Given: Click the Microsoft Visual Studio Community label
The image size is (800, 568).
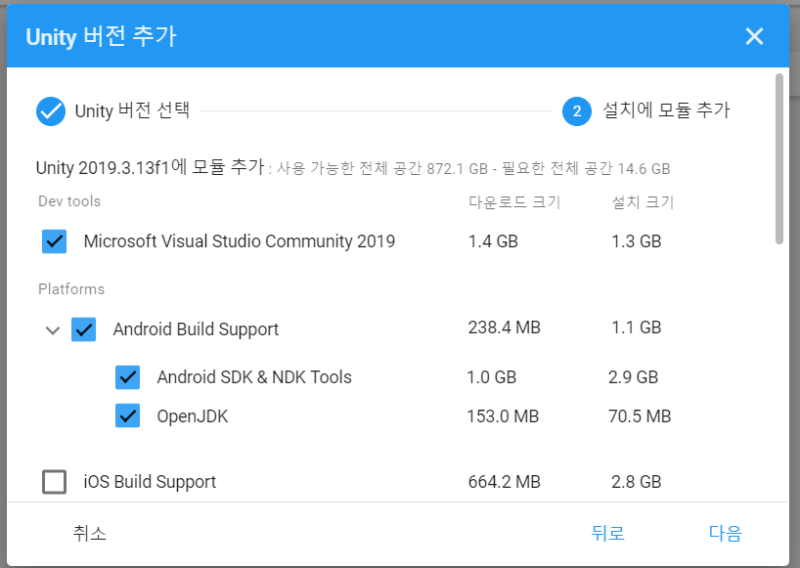Looking at the screenshot, I should point(239,241).
